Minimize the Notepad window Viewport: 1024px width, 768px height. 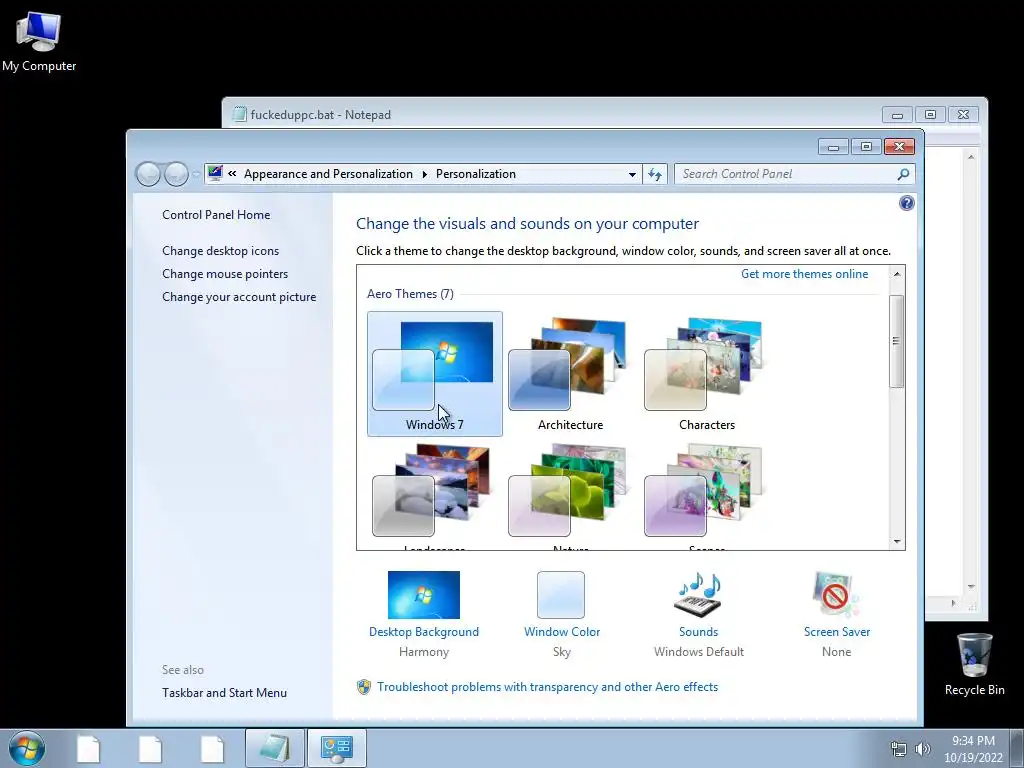point(897,115)
